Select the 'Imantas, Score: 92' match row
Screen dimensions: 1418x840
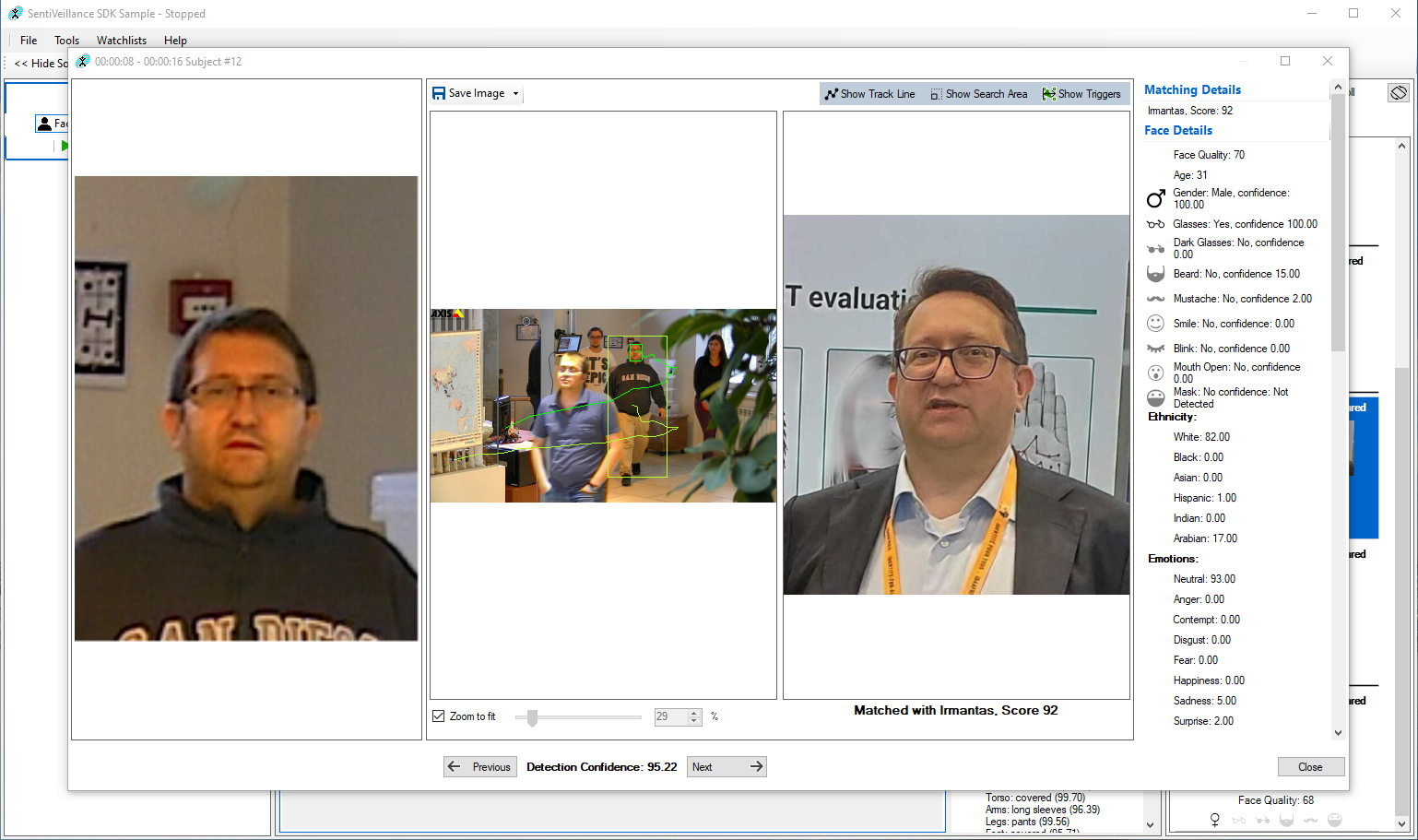[1190, 111]
